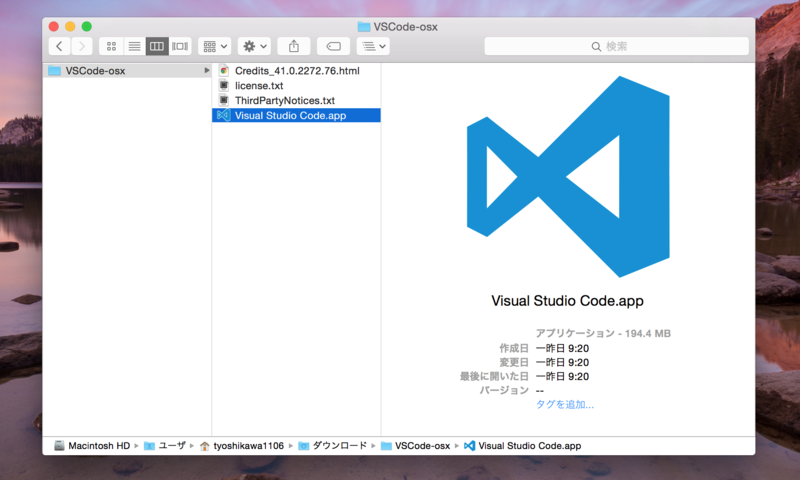Open the arrange-by grouping dropdown
The height and width of the screenshot is (480, 800).
[215, 46]
